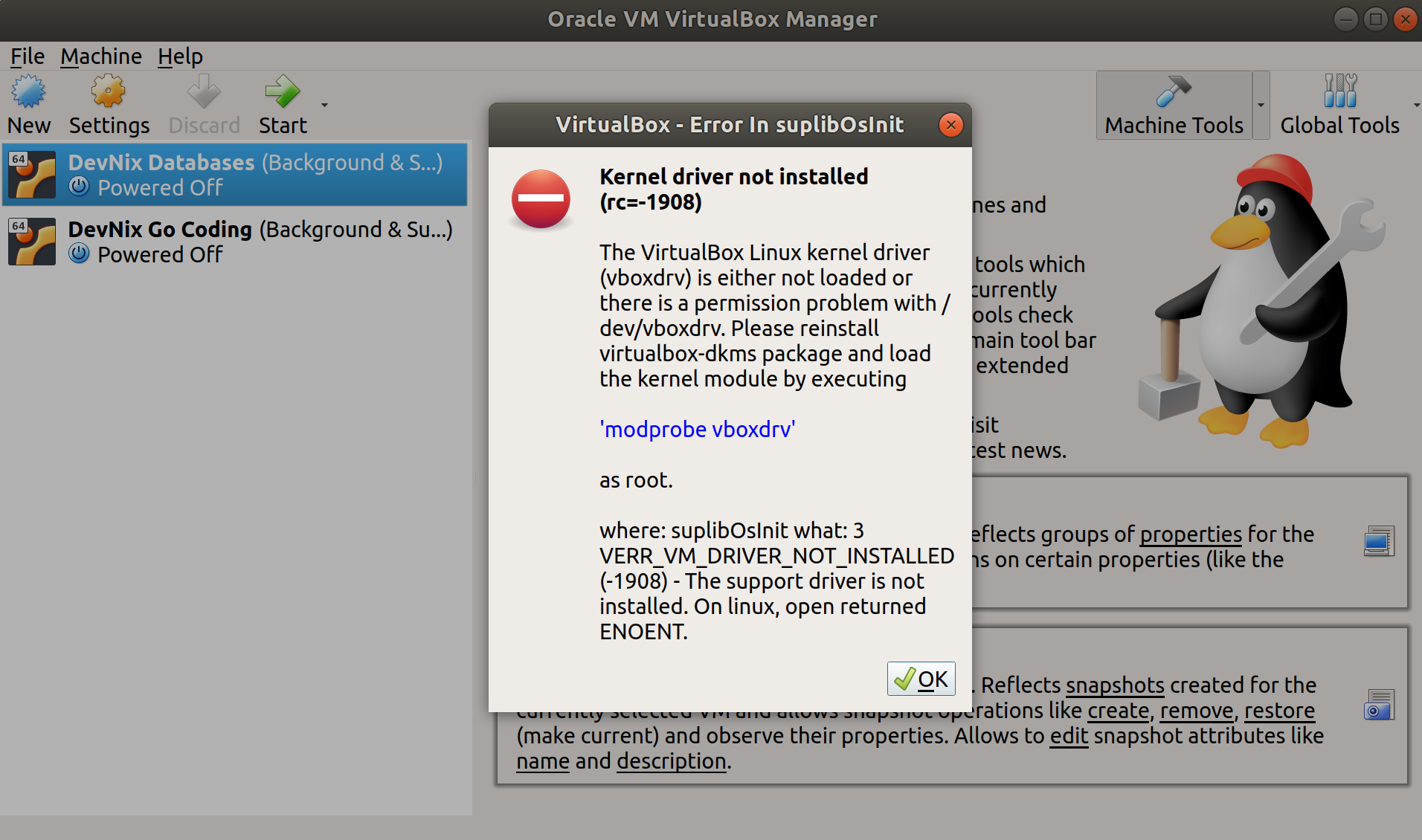Screen dimensions: 1422x840
Task: Open the File menu
Action: tap(28, 56)
